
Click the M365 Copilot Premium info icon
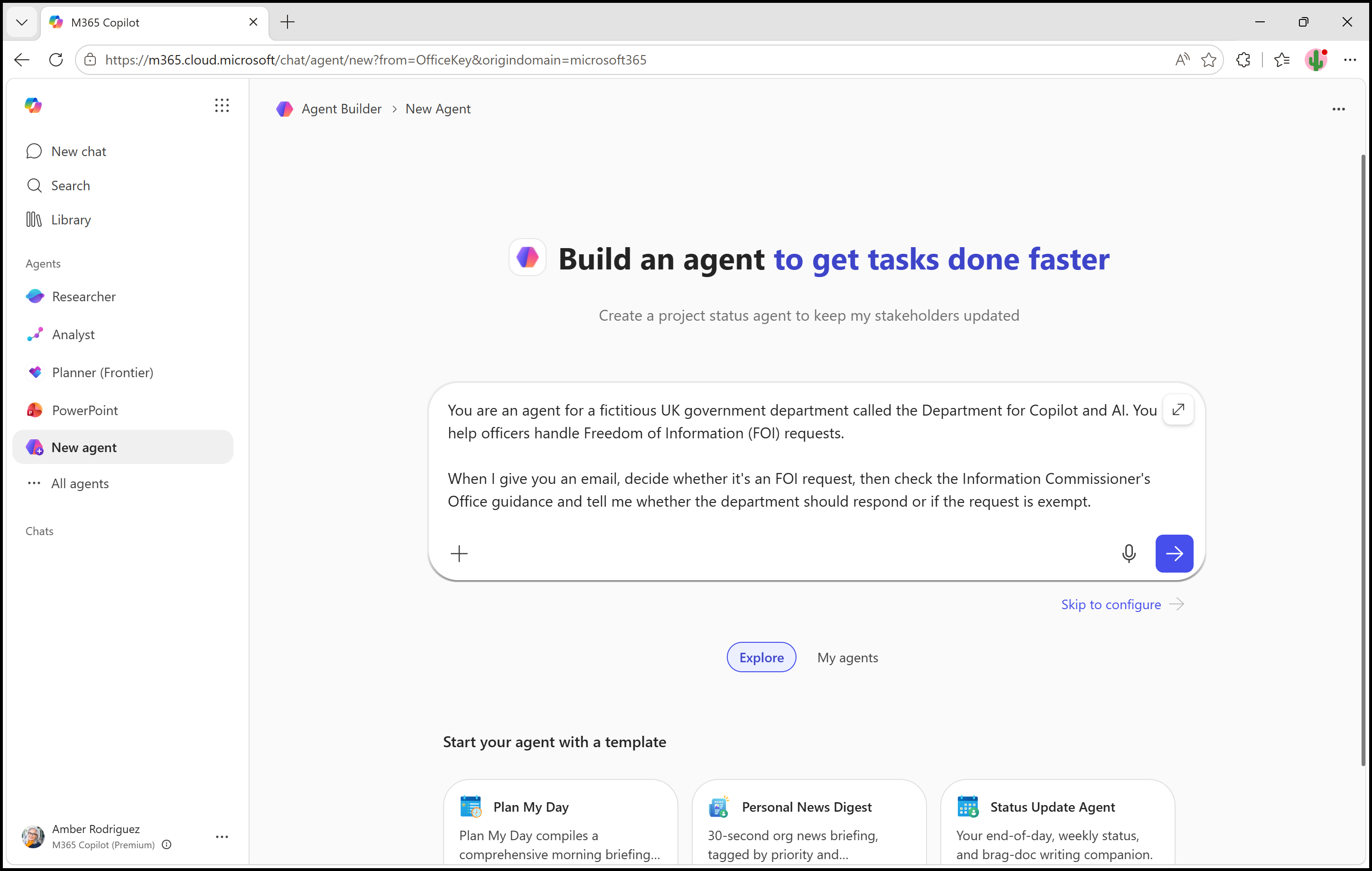click(167, 844)
